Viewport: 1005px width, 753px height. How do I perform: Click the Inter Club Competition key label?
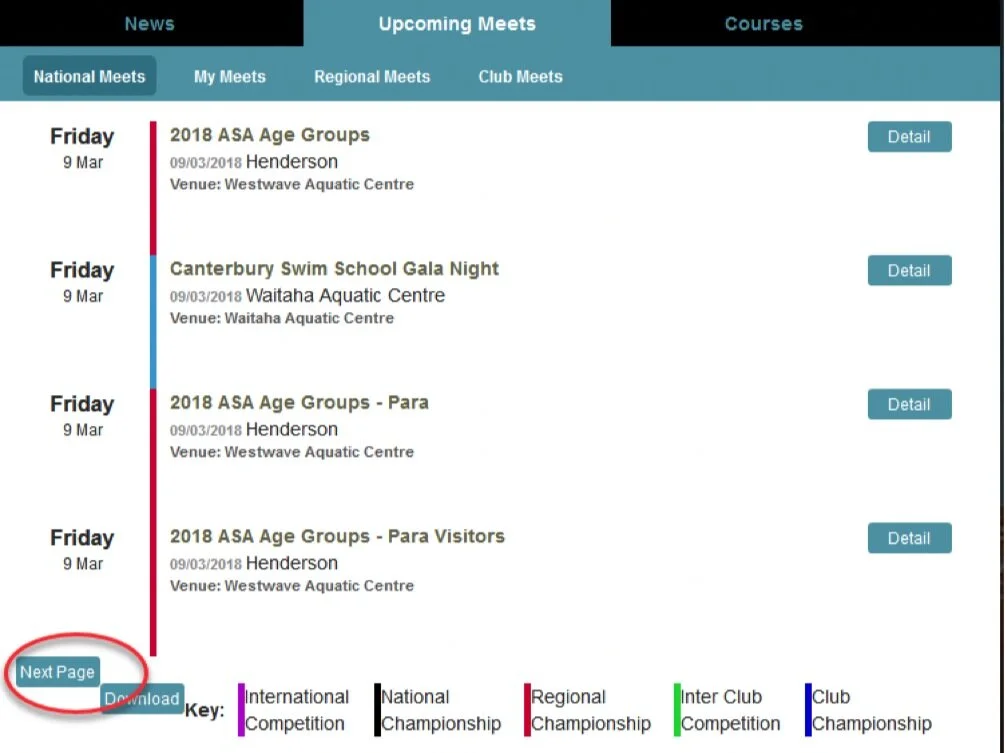731,710
